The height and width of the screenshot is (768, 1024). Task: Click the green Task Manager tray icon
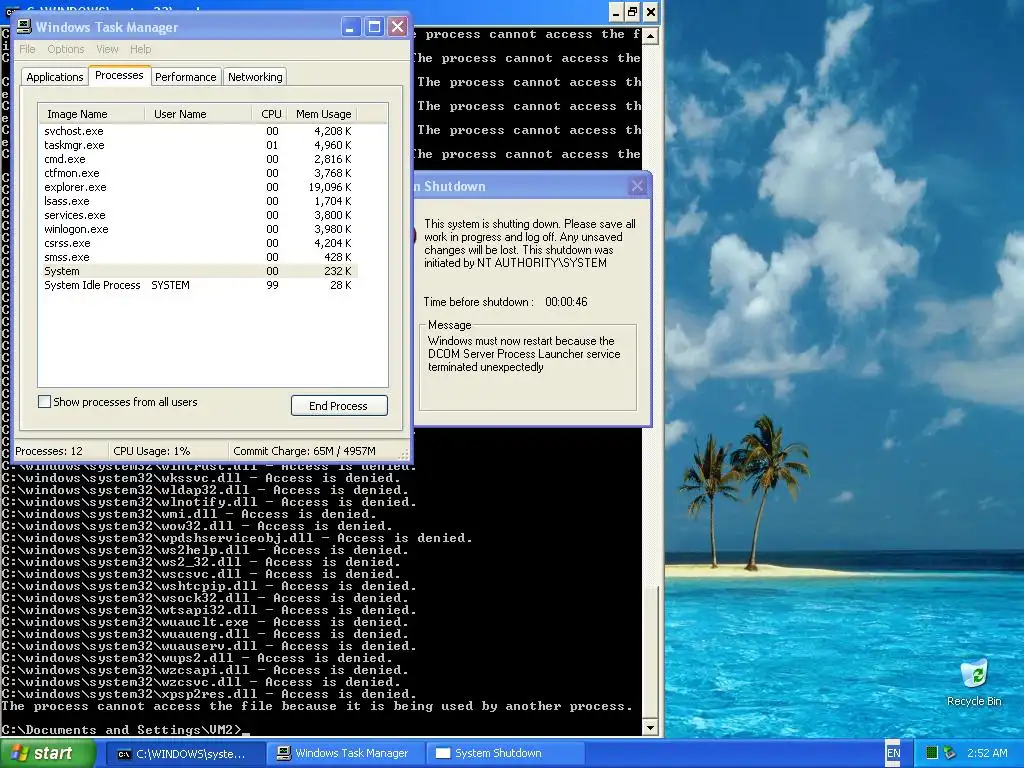[x=932, y=753]
